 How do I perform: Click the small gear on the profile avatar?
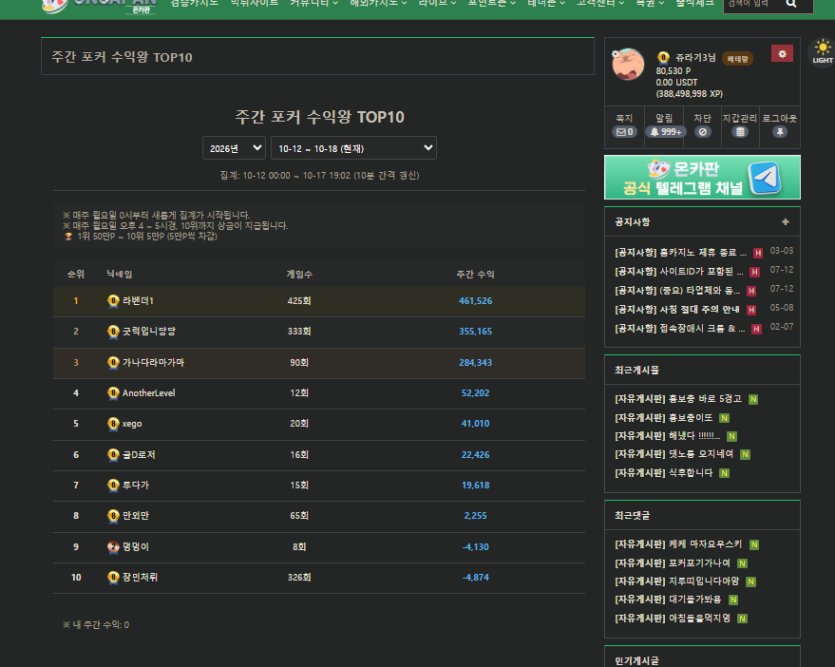616,54
